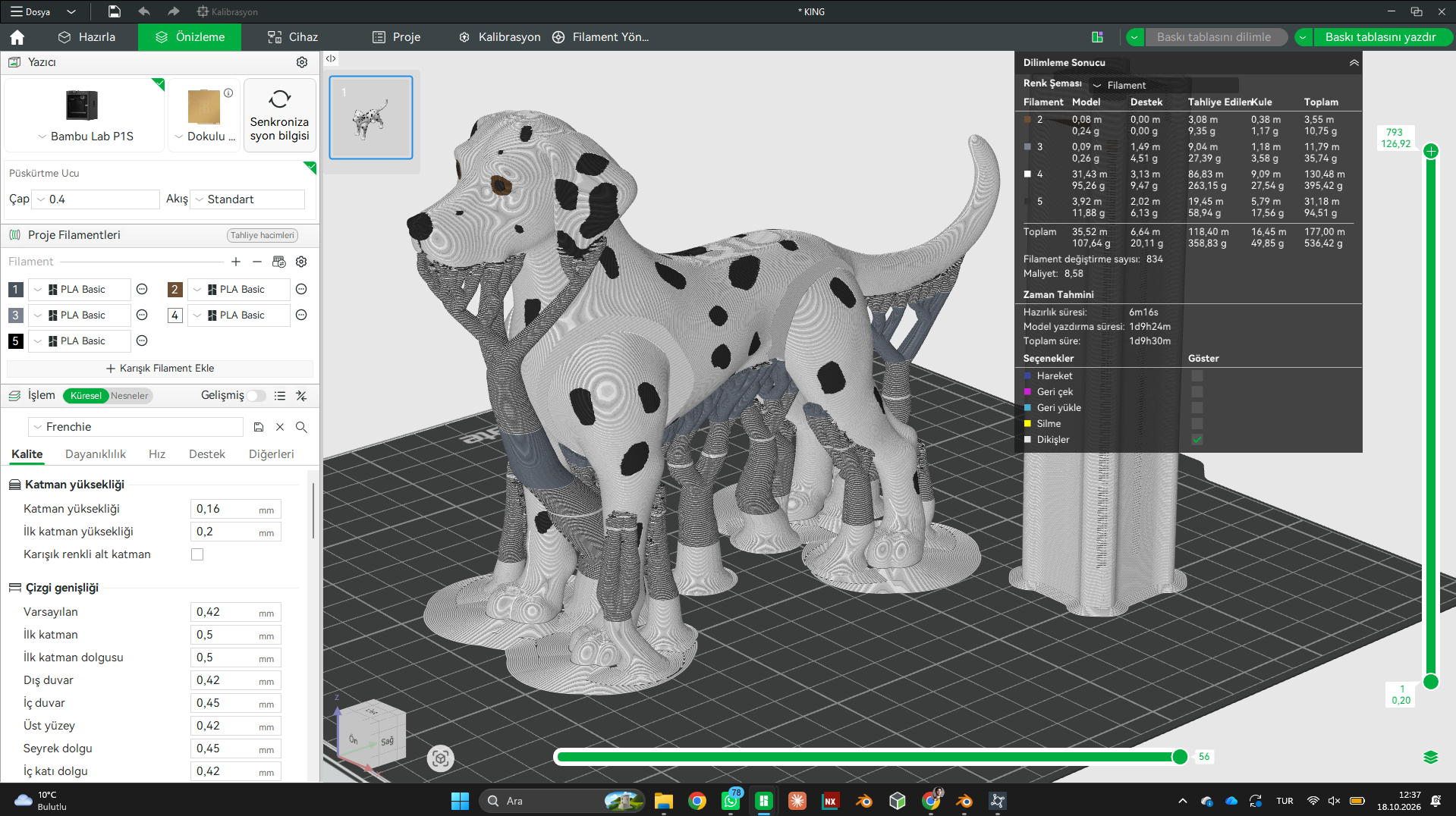Open the nozzle Çap 0.4 dropdown

(x=96, y=199)
